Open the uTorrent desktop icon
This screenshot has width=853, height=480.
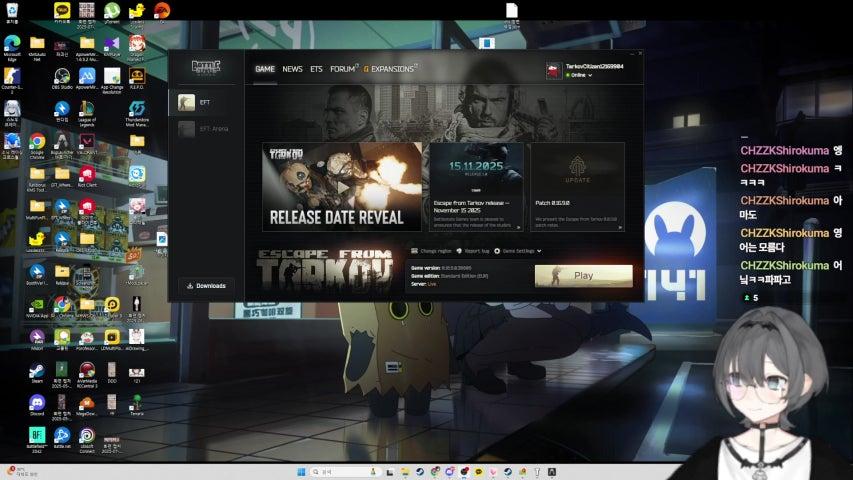tap(112, 13)
